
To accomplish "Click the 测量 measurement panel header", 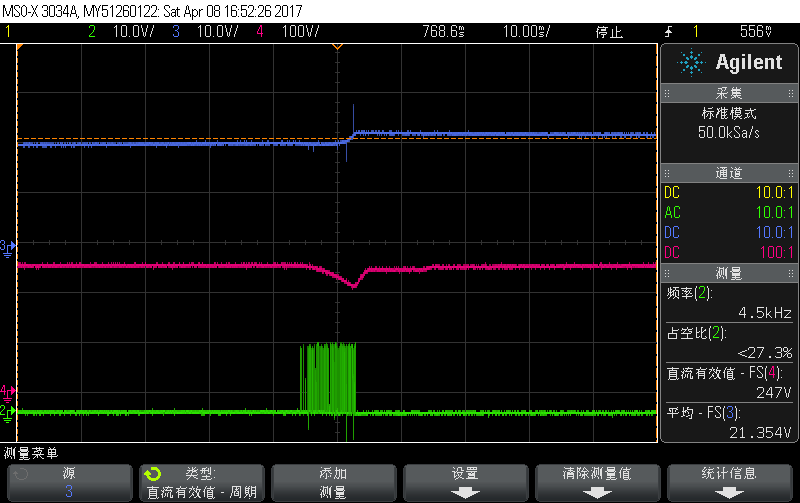I will point(729,273).
